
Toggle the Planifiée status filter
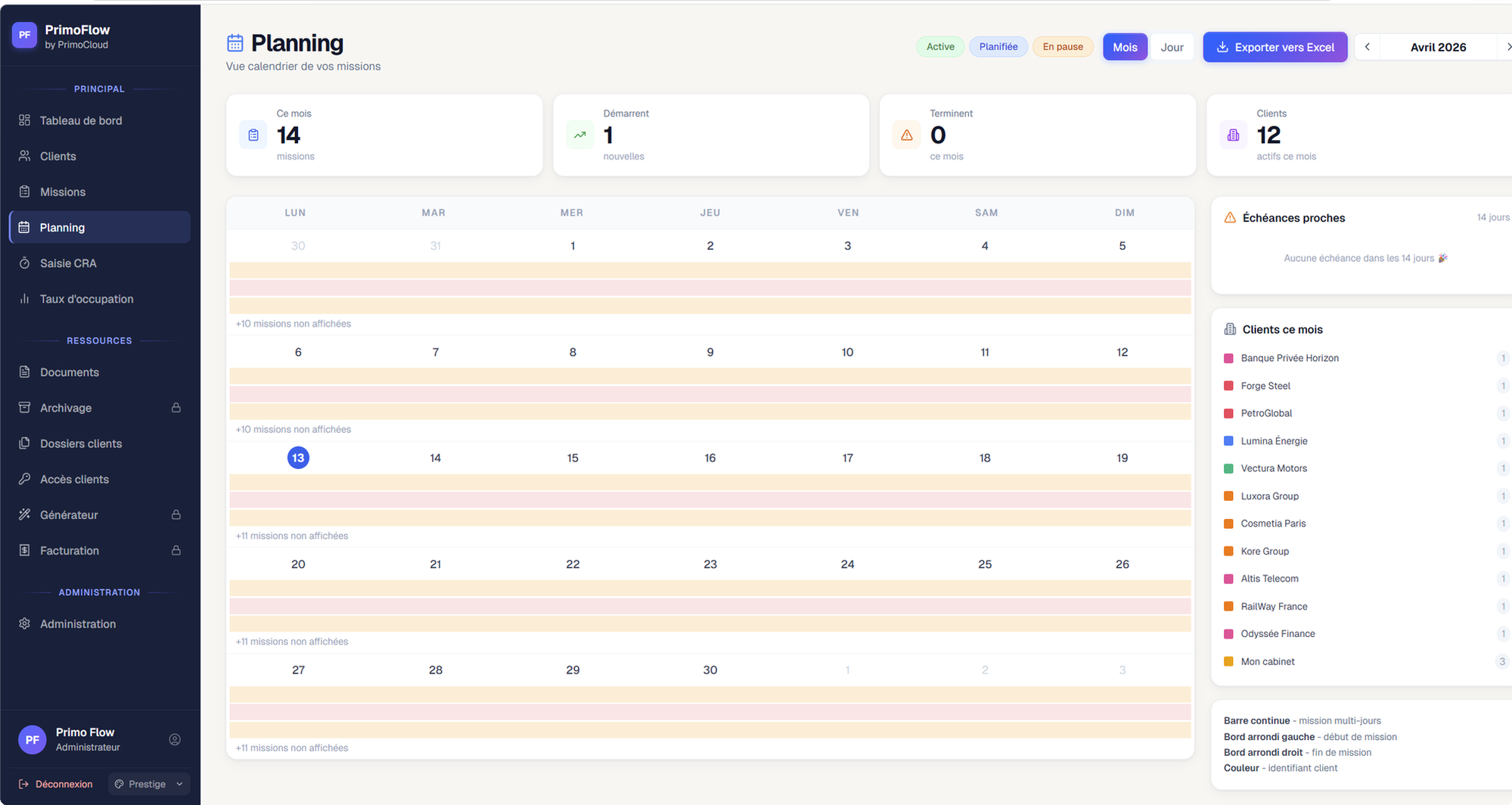pos(998,46)
